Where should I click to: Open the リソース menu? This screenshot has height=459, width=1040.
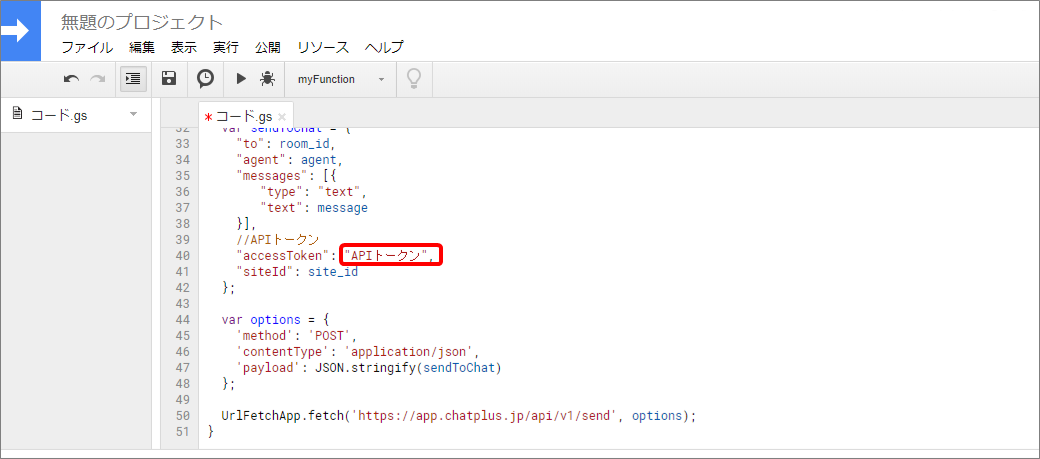tap(323, 47)
